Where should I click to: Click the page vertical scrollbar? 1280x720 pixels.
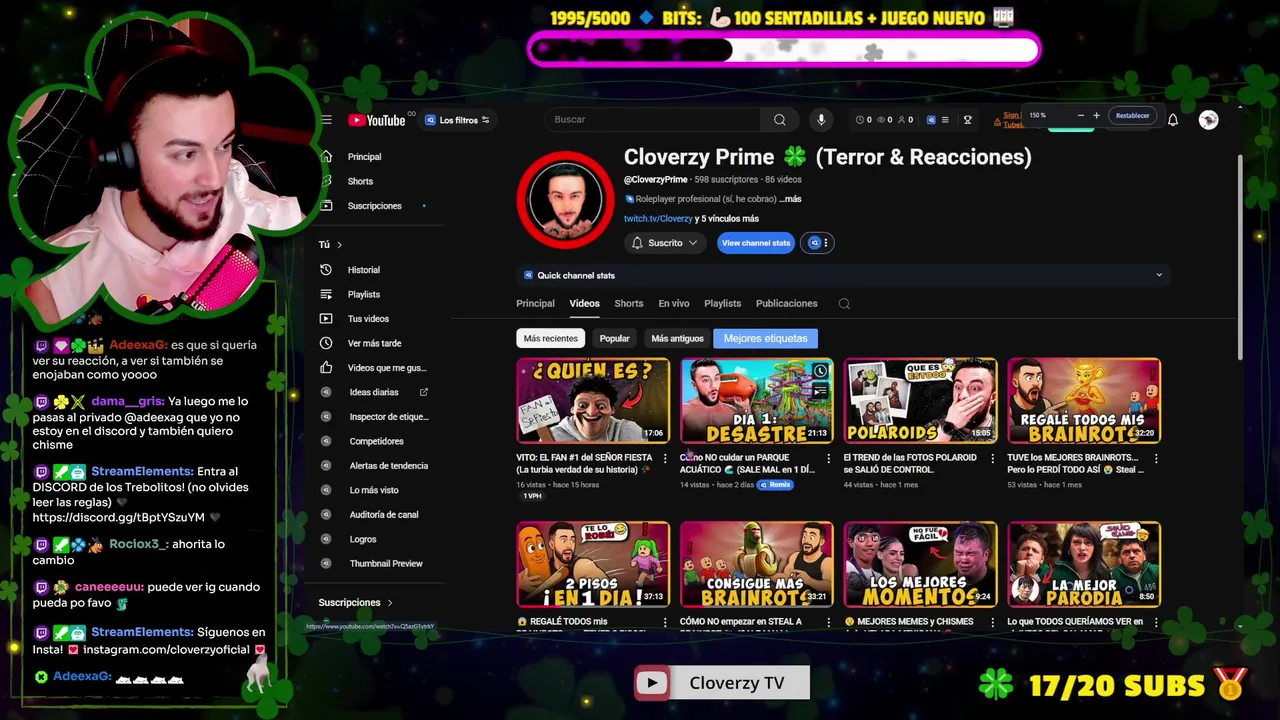coord(1240,258)
